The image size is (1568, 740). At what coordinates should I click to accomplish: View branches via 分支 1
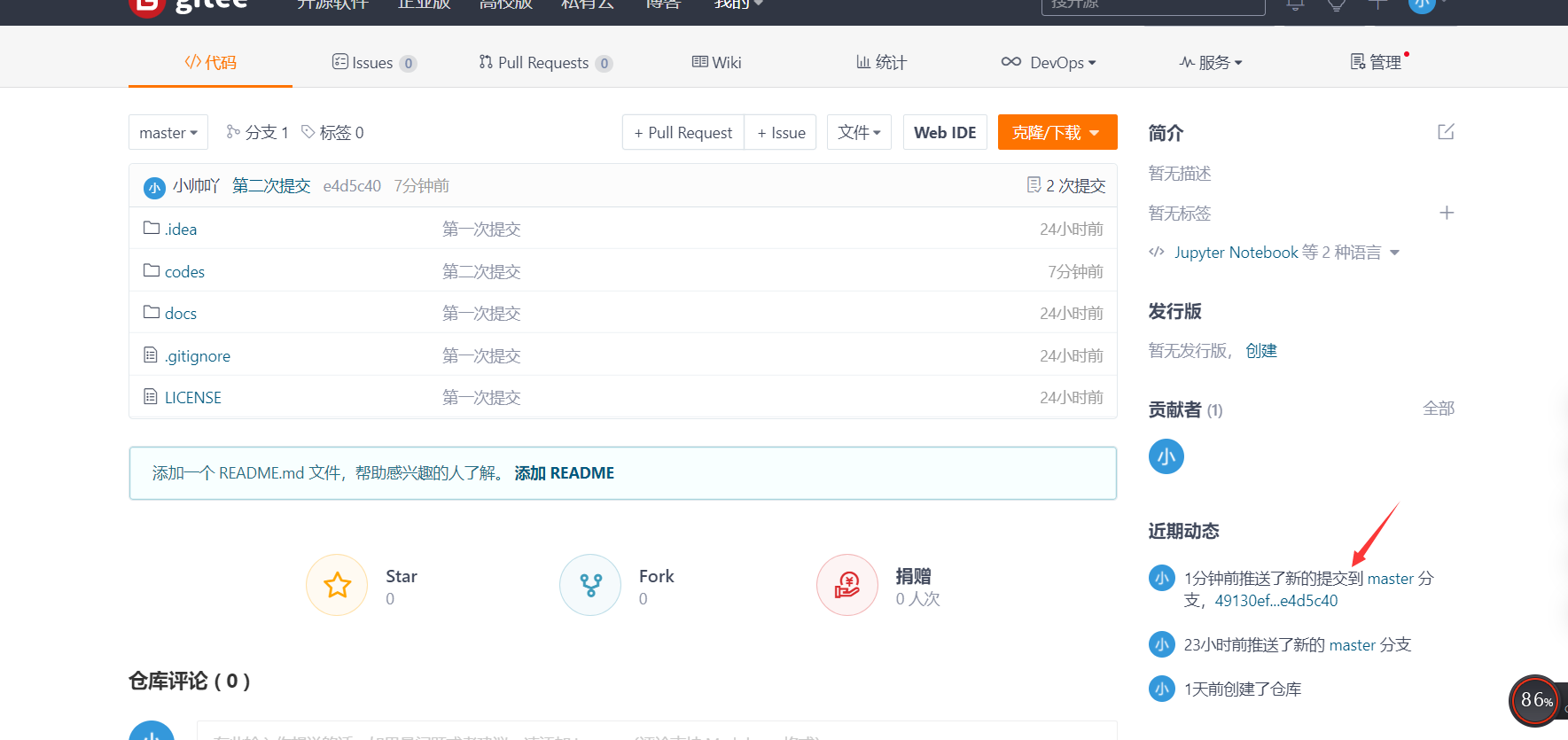[x=257, y=132]
